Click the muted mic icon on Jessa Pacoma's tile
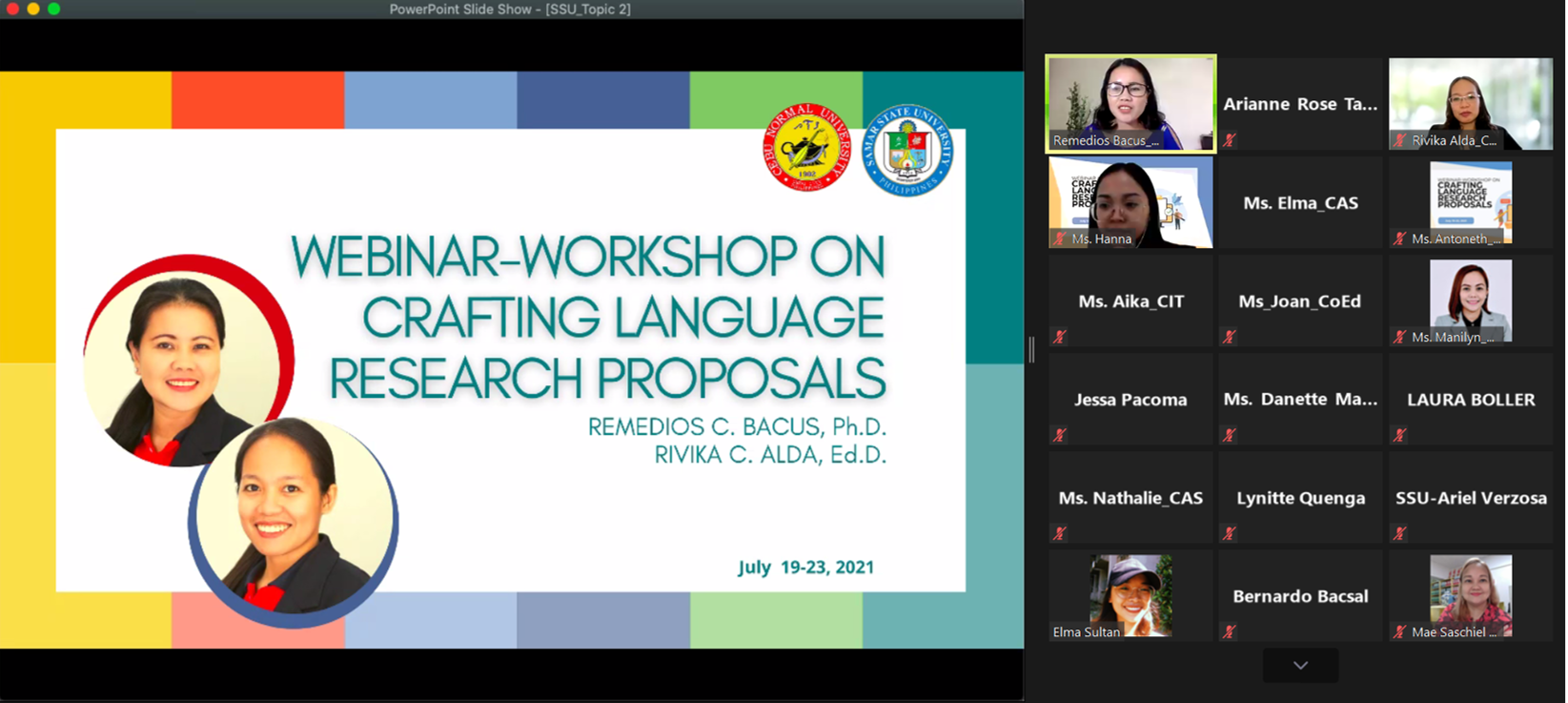This screenshot has height=703, width=1568. (x=1059, y=435)
